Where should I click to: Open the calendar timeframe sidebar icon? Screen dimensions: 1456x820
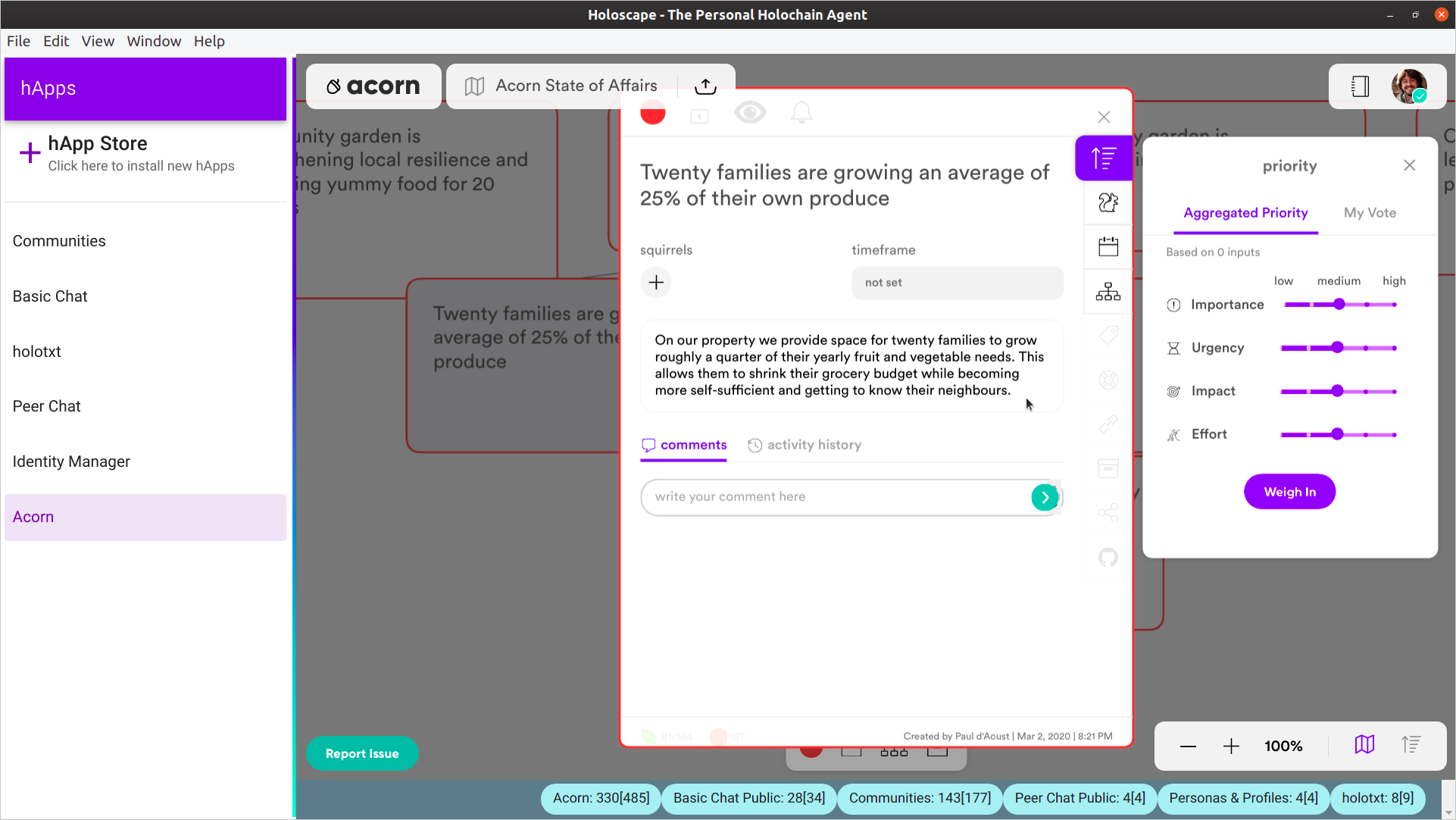click(1108, 246)
